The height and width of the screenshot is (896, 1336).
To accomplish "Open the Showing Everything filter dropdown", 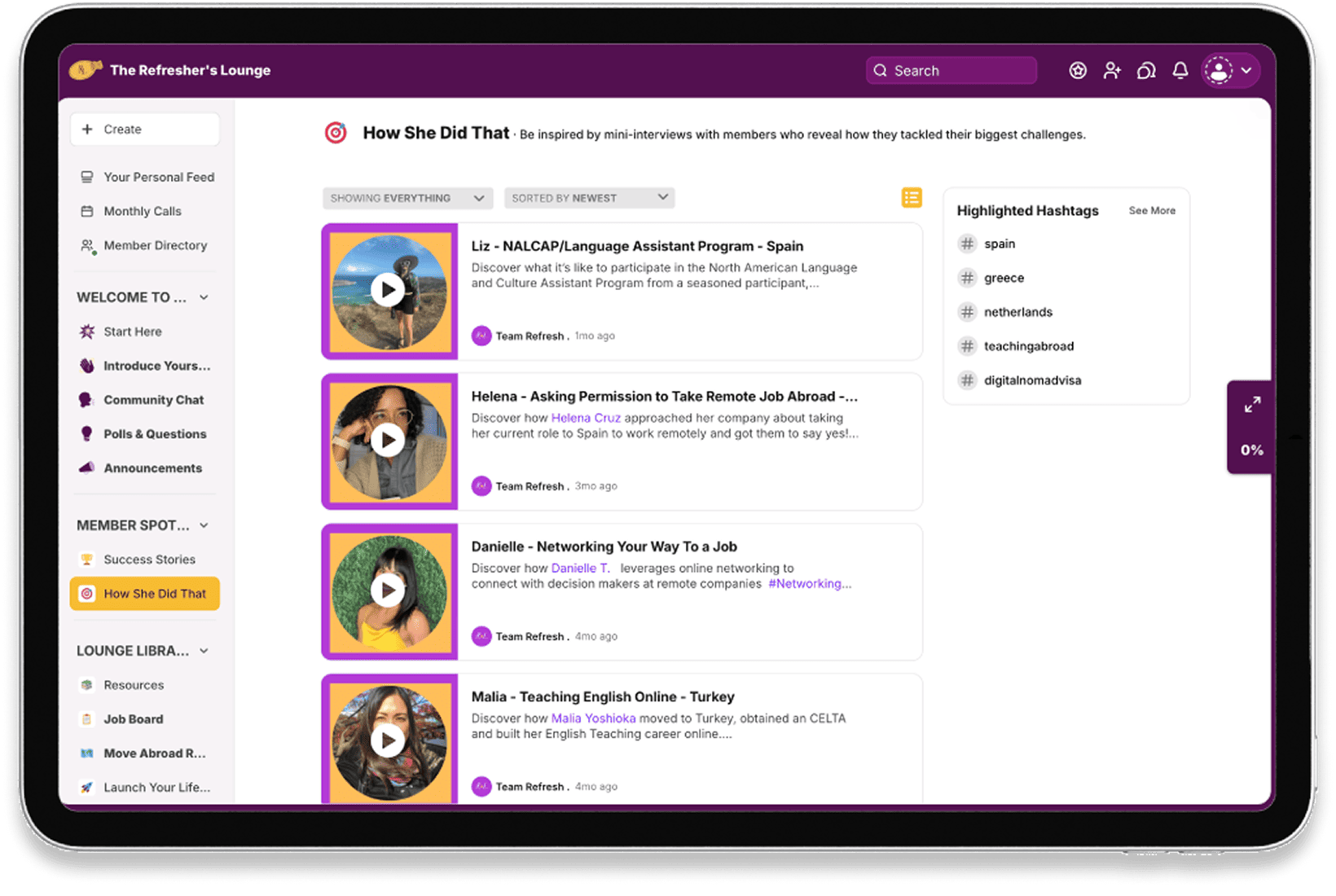I will pos(407,198).
